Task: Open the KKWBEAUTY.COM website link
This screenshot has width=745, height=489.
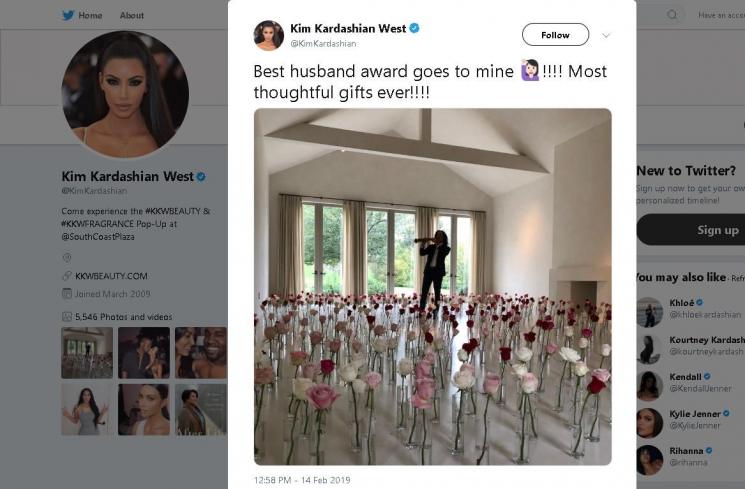Action: point(110,276)
